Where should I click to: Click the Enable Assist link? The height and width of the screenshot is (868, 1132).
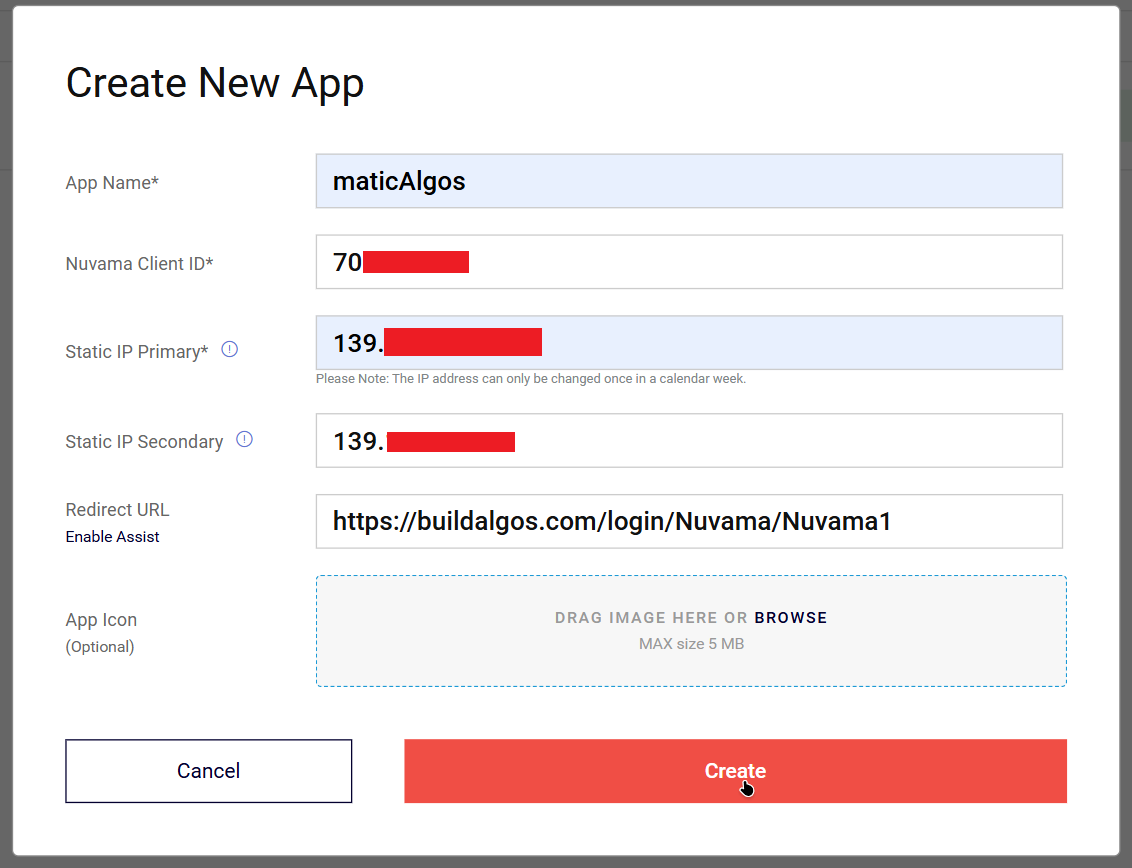coord(112,537)
